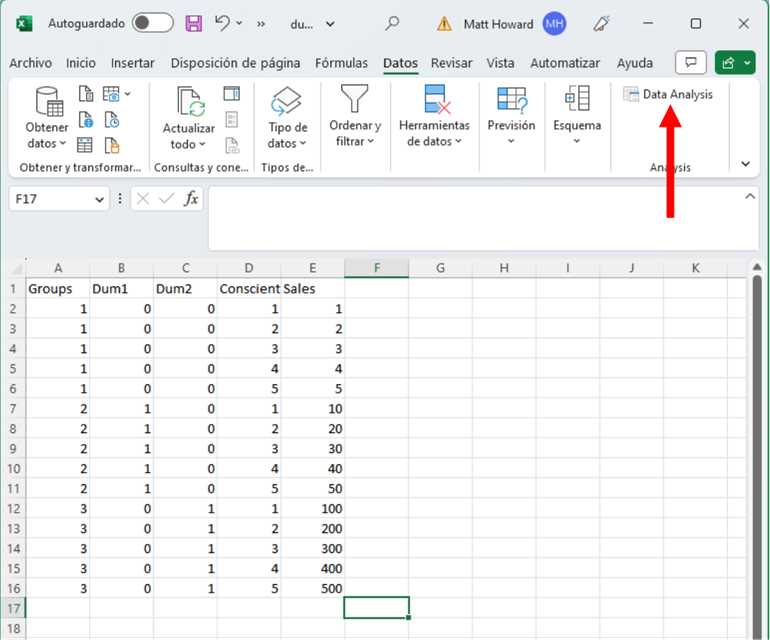Open the comments button

pyautogui.click(x=690, y=63)
